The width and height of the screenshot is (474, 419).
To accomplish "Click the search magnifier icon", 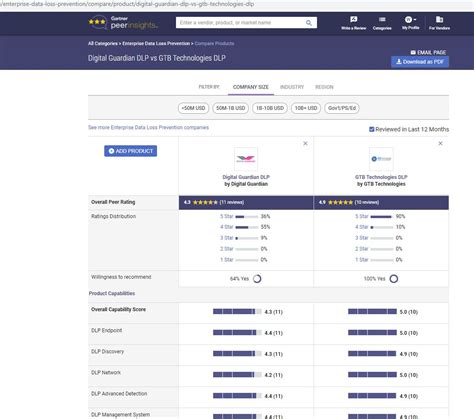I will 309,23.
